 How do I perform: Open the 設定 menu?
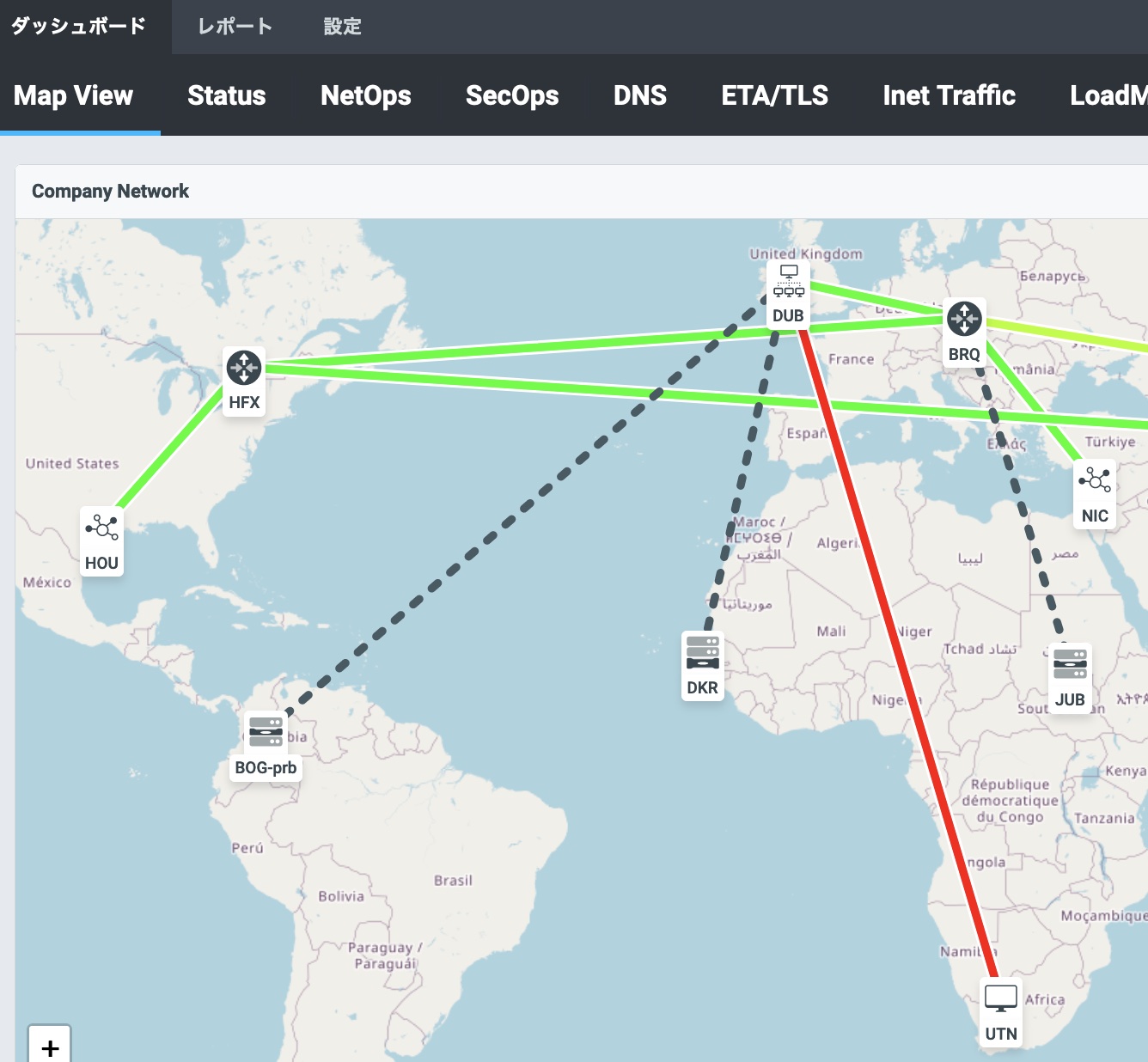tap(342, 27)
